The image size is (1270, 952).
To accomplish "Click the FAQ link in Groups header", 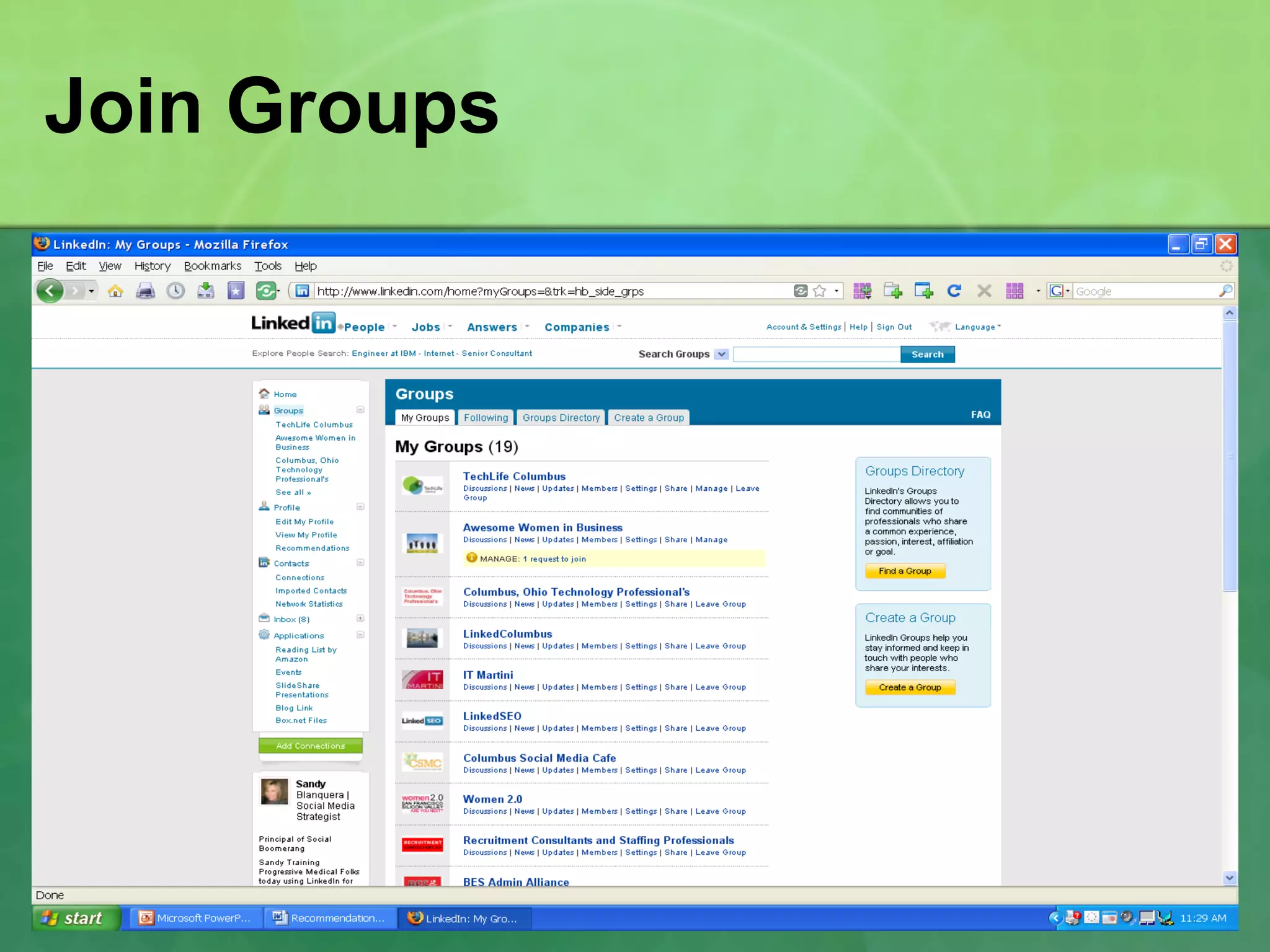I will (x=981, y=414).
